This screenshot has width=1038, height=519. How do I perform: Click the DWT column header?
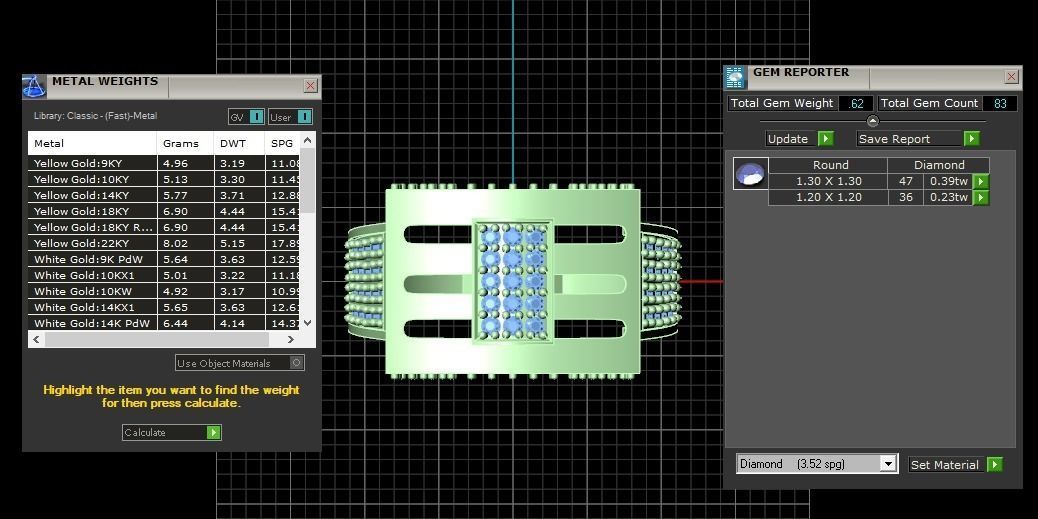click(239, 143)
